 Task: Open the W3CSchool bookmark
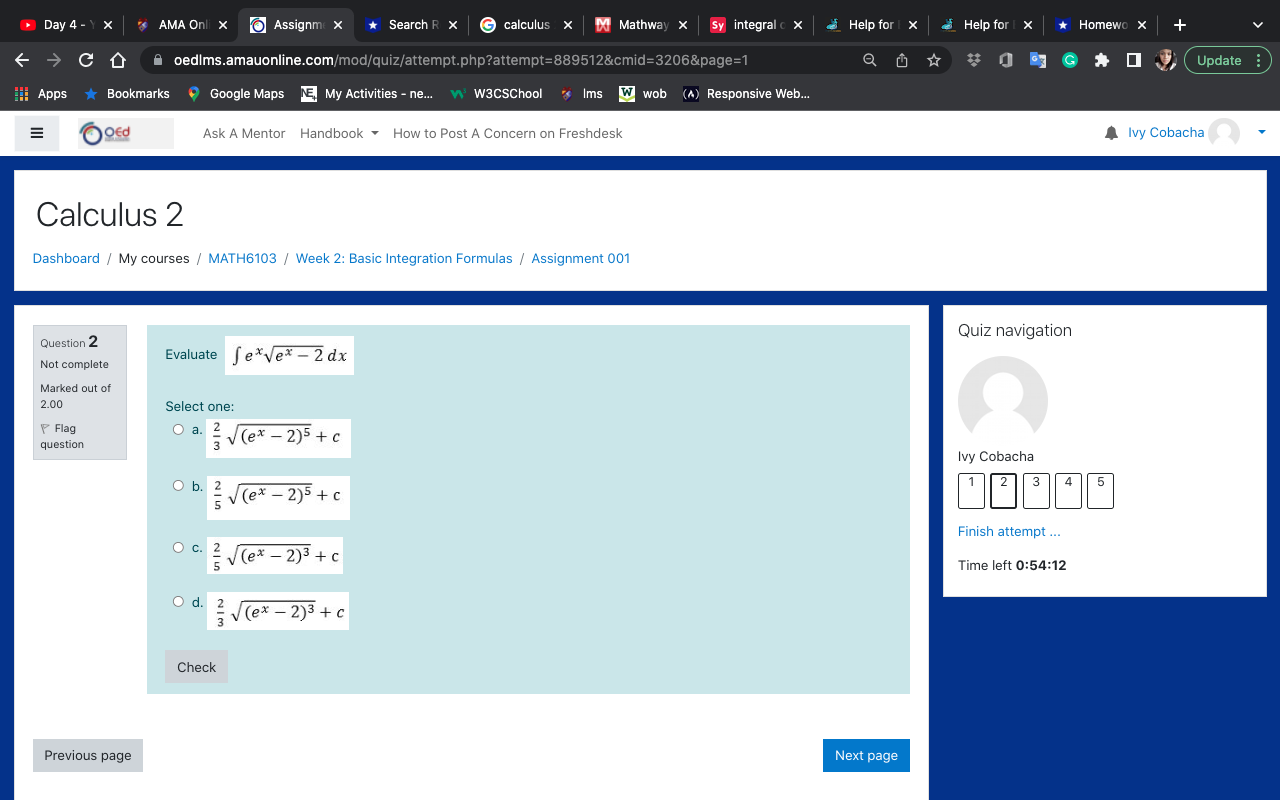click(497, 94)
